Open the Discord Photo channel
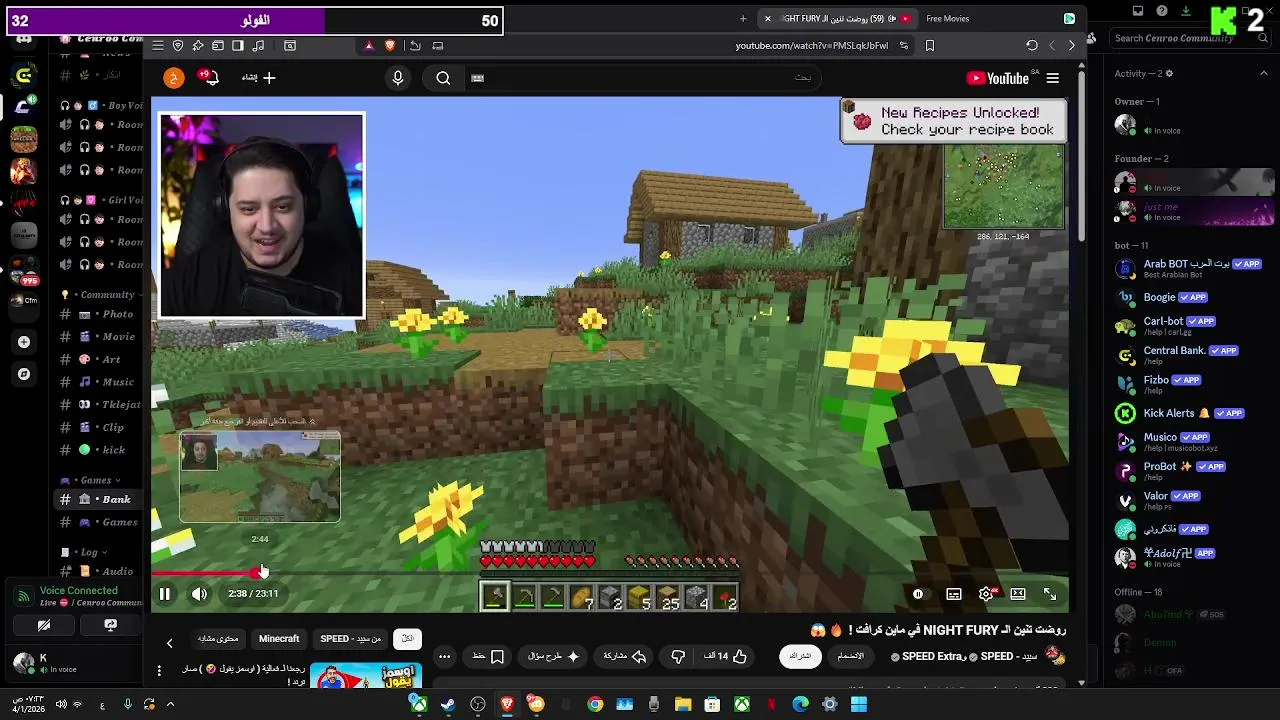Viewport: 1280px width, 720px height. coord(98,314)
